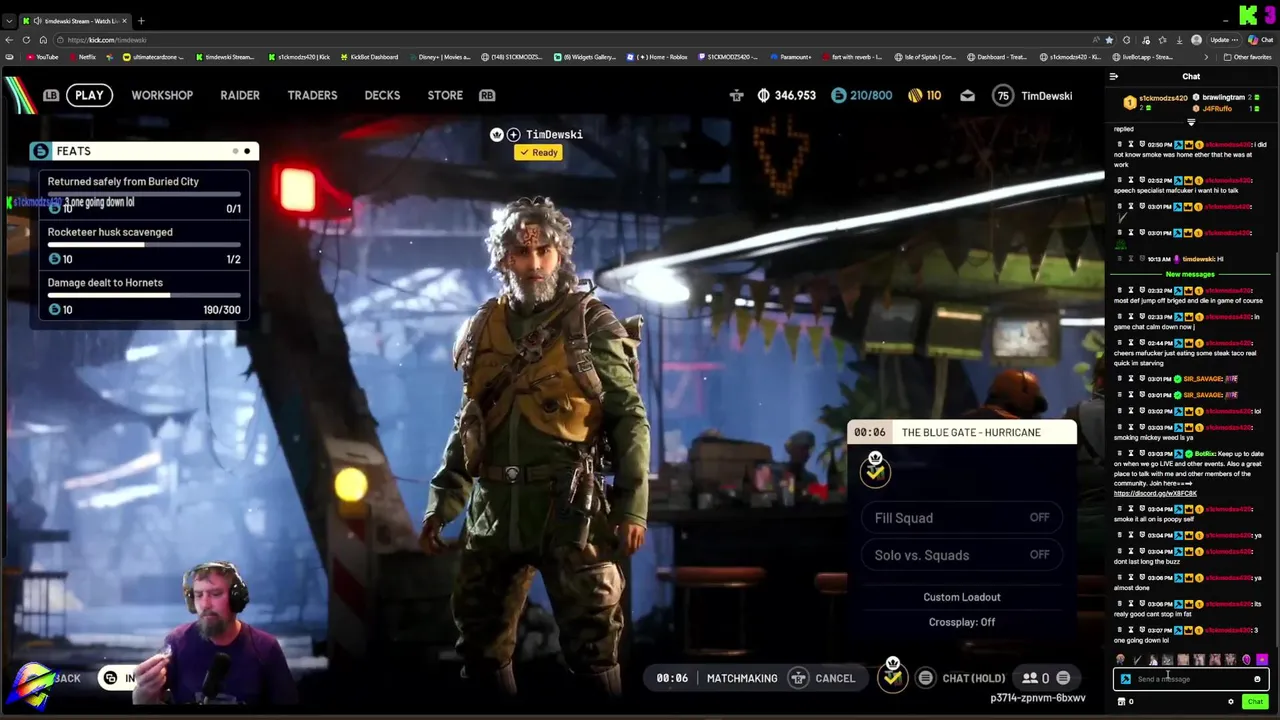Open chat settings gear
1280x720 pixels.
tap(1231, 702)
